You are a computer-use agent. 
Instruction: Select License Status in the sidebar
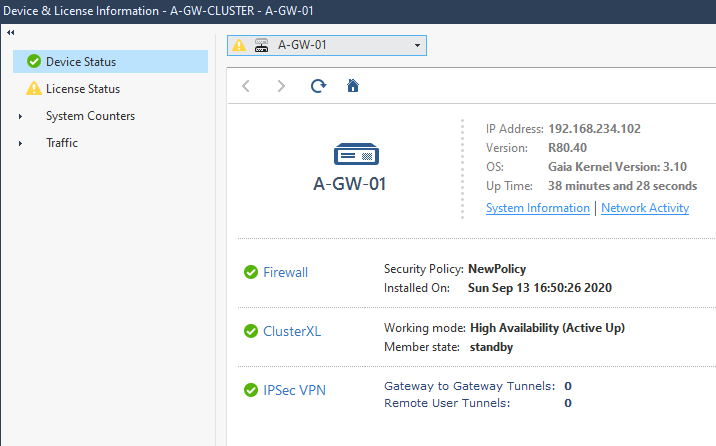(83, 89)
